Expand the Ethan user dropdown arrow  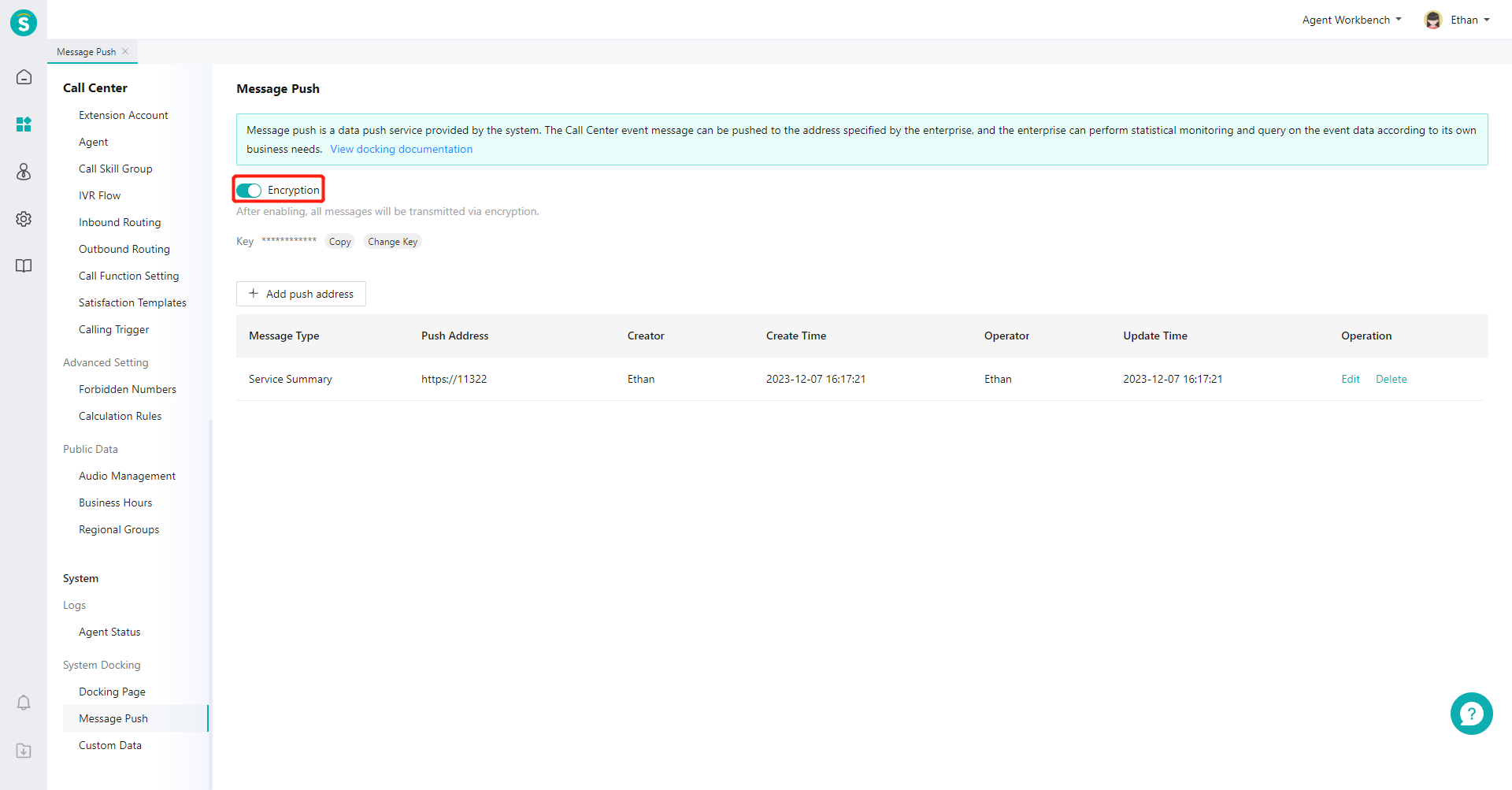(x=1487, y=20)
